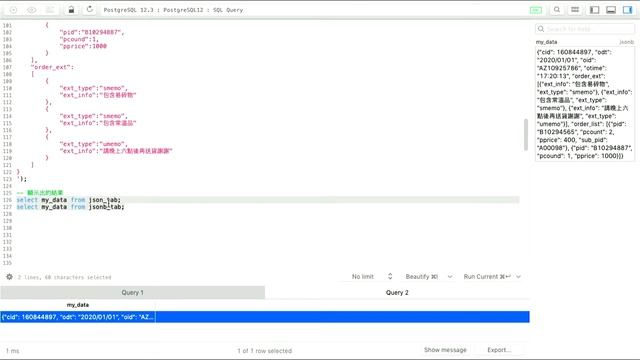Expand the chevron next to Run Current

tap(518, 277)
